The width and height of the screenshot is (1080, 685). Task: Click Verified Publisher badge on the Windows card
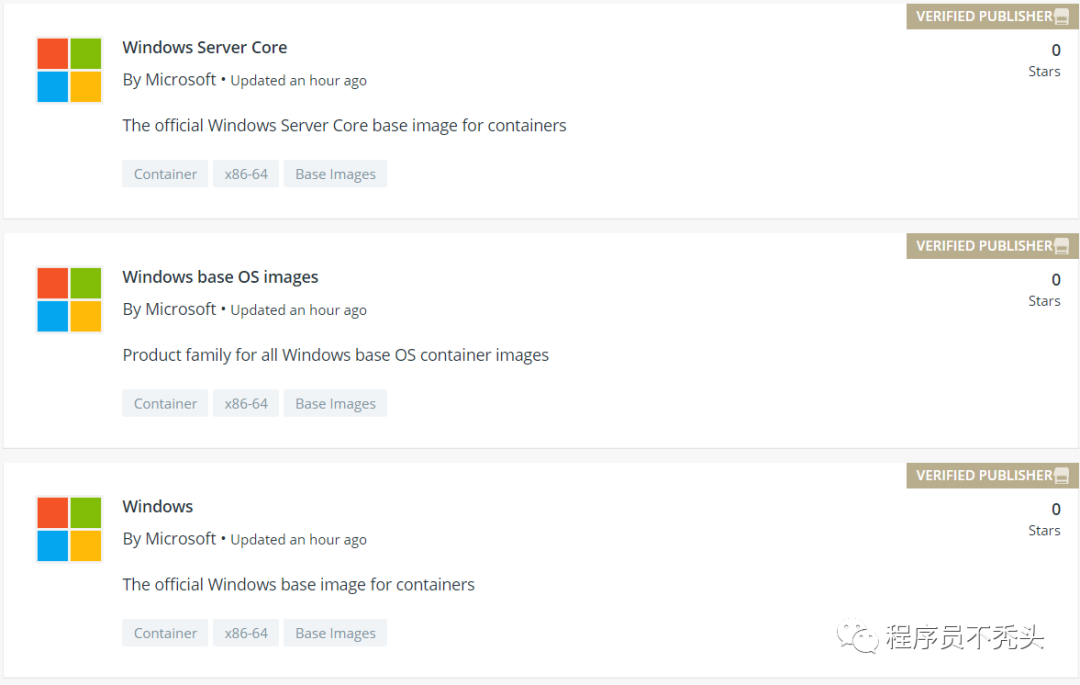(x=992, y=475)
